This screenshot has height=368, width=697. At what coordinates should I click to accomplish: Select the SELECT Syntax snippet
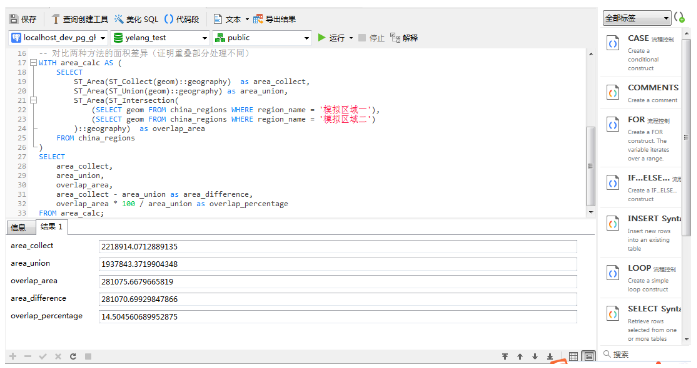click(641, 323)
